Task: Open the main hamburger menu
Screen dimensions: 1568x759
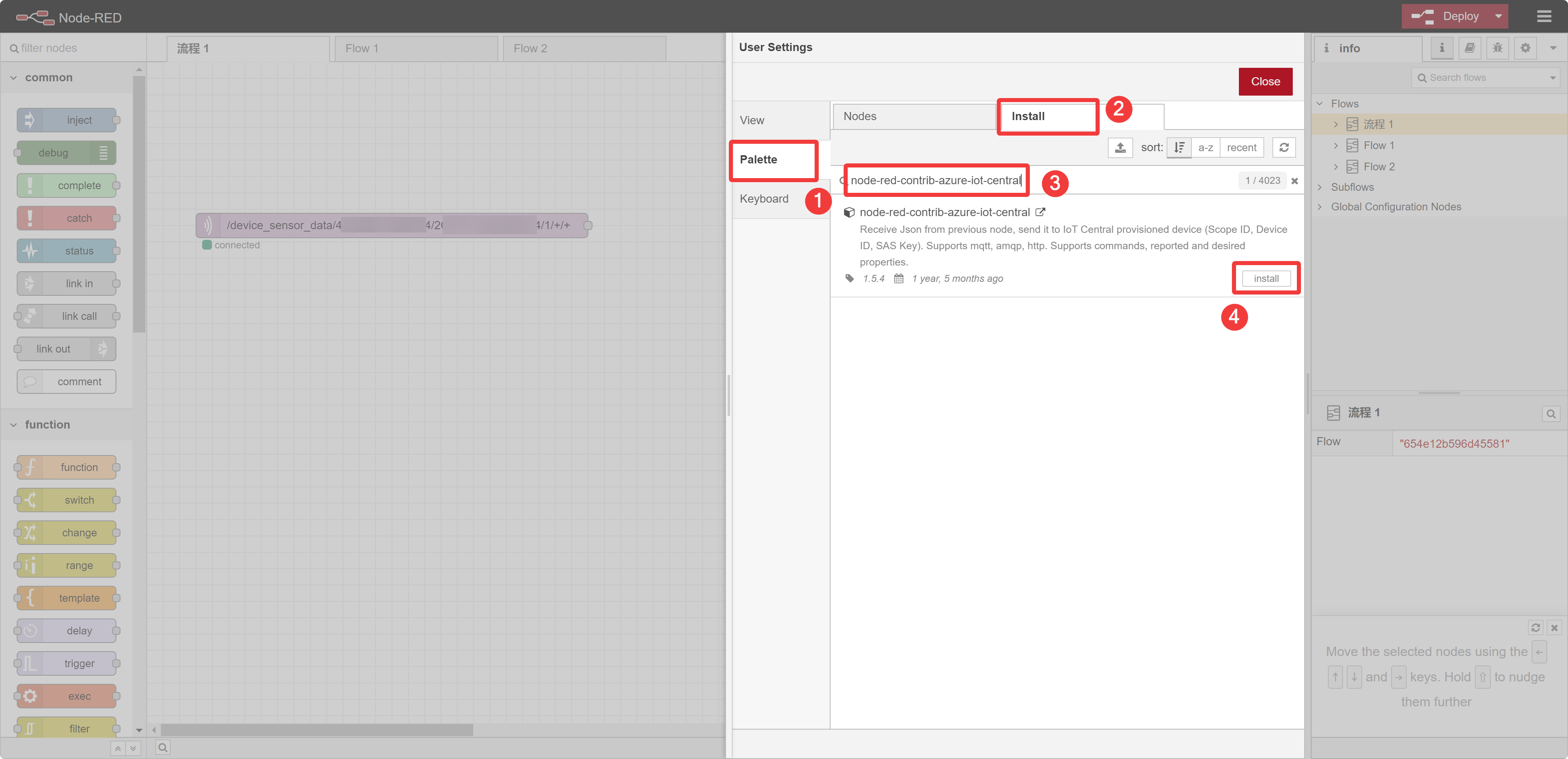Action: pyautogui.click(x=1543, y=16)
